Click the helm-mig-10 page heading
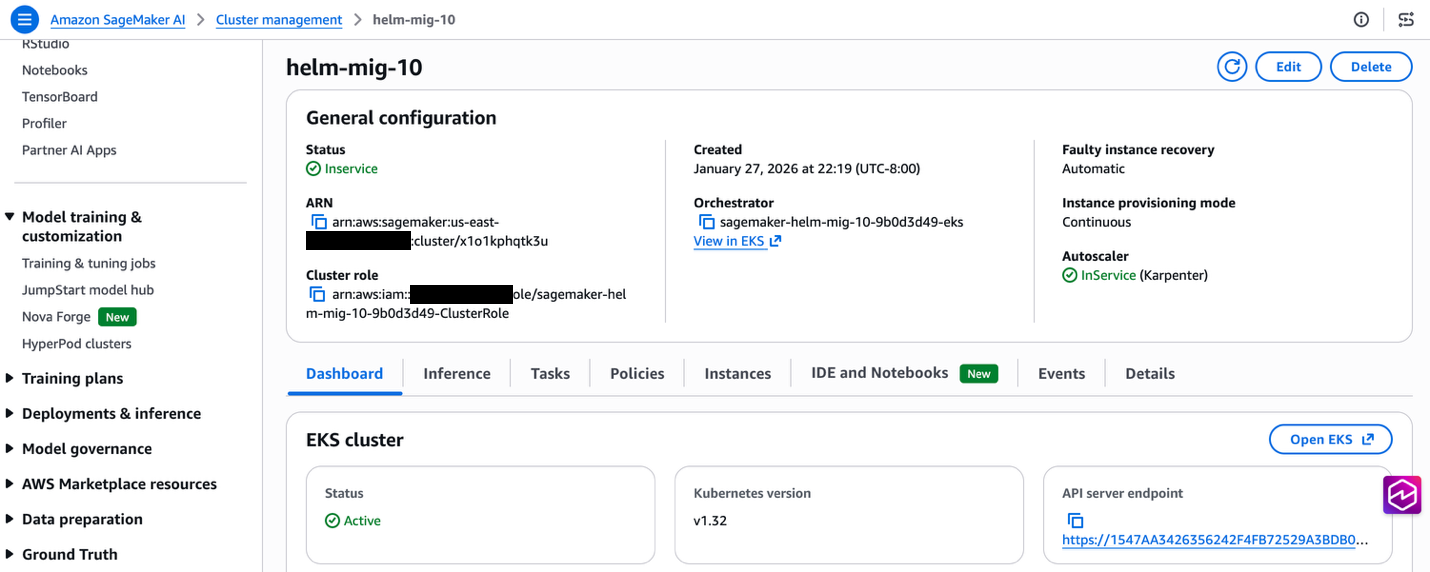 point(354,67)
